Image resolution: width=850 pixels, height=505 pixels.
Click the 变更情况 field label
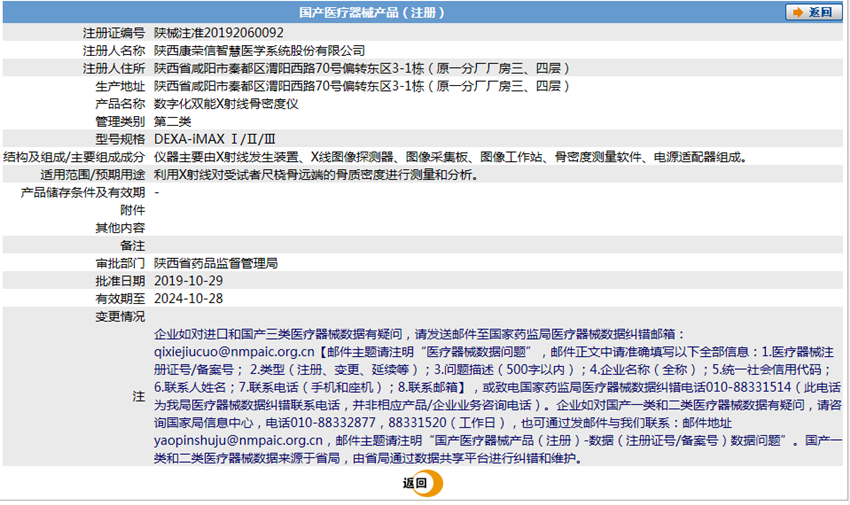[x=120, y=316]
